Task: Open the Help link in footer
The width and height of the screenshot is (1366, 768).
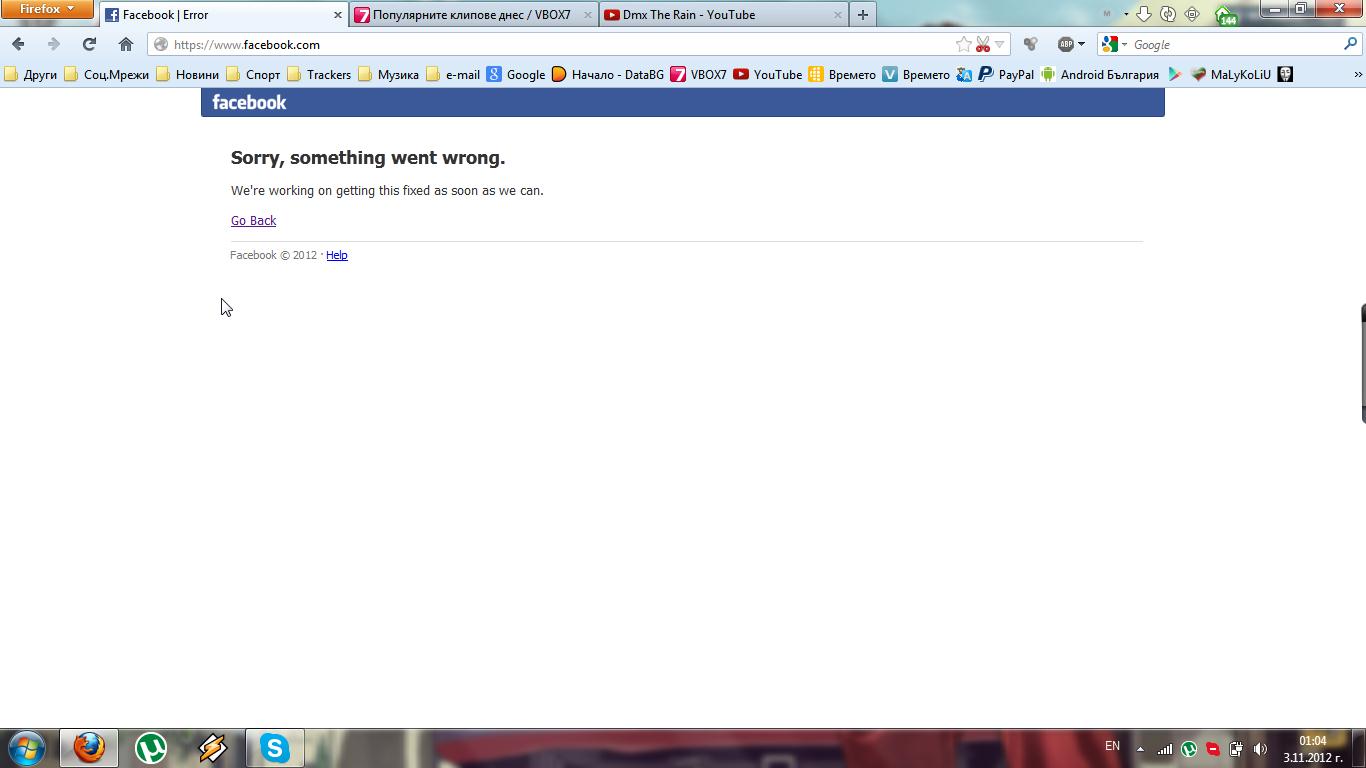Action: 337,255
